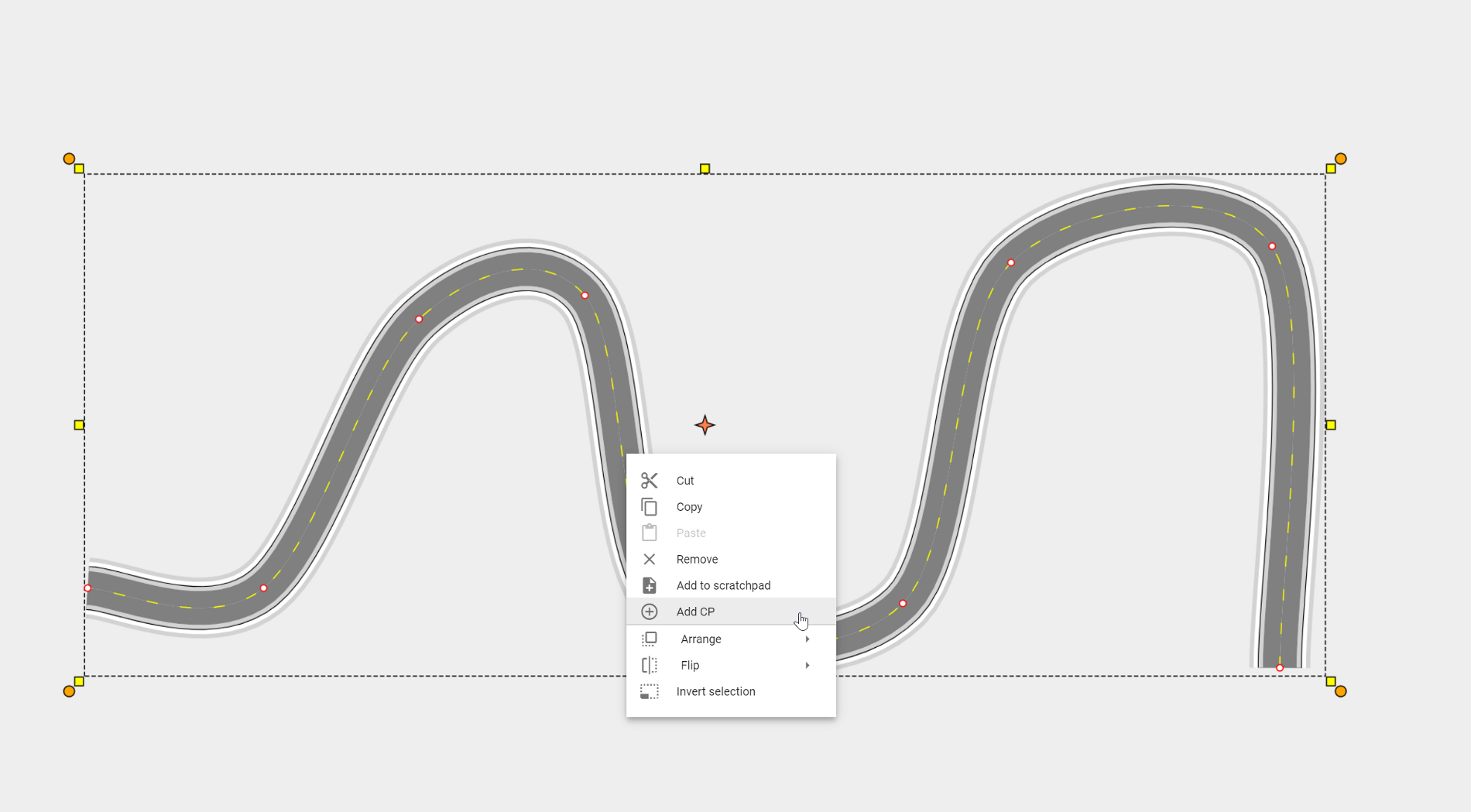Image resolution: width=1471 pixels, height=812 pixels.
Task: Click the top-middle yellow resize handle
Action: tap(705, 168)
